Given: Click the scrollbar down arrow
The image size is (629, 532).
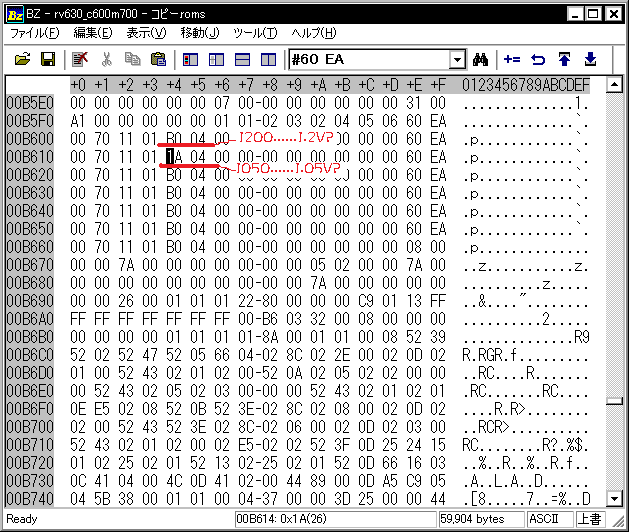Looking at the screenshot, I should pos(614,499).
